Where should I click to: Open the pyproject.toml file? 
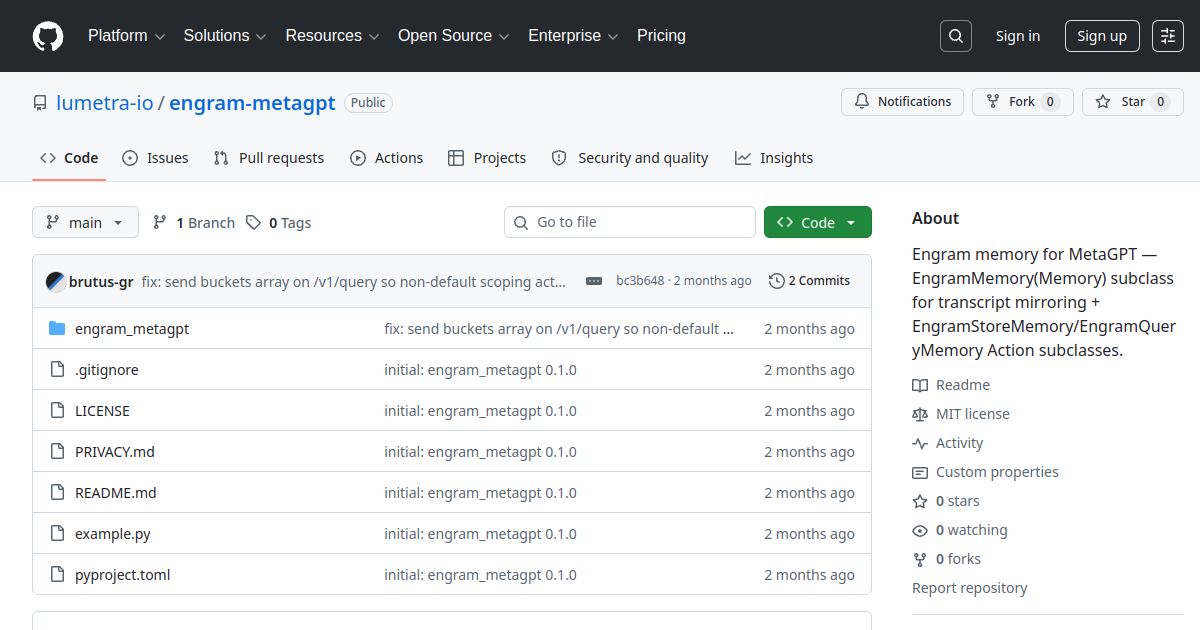click(123, 575)
